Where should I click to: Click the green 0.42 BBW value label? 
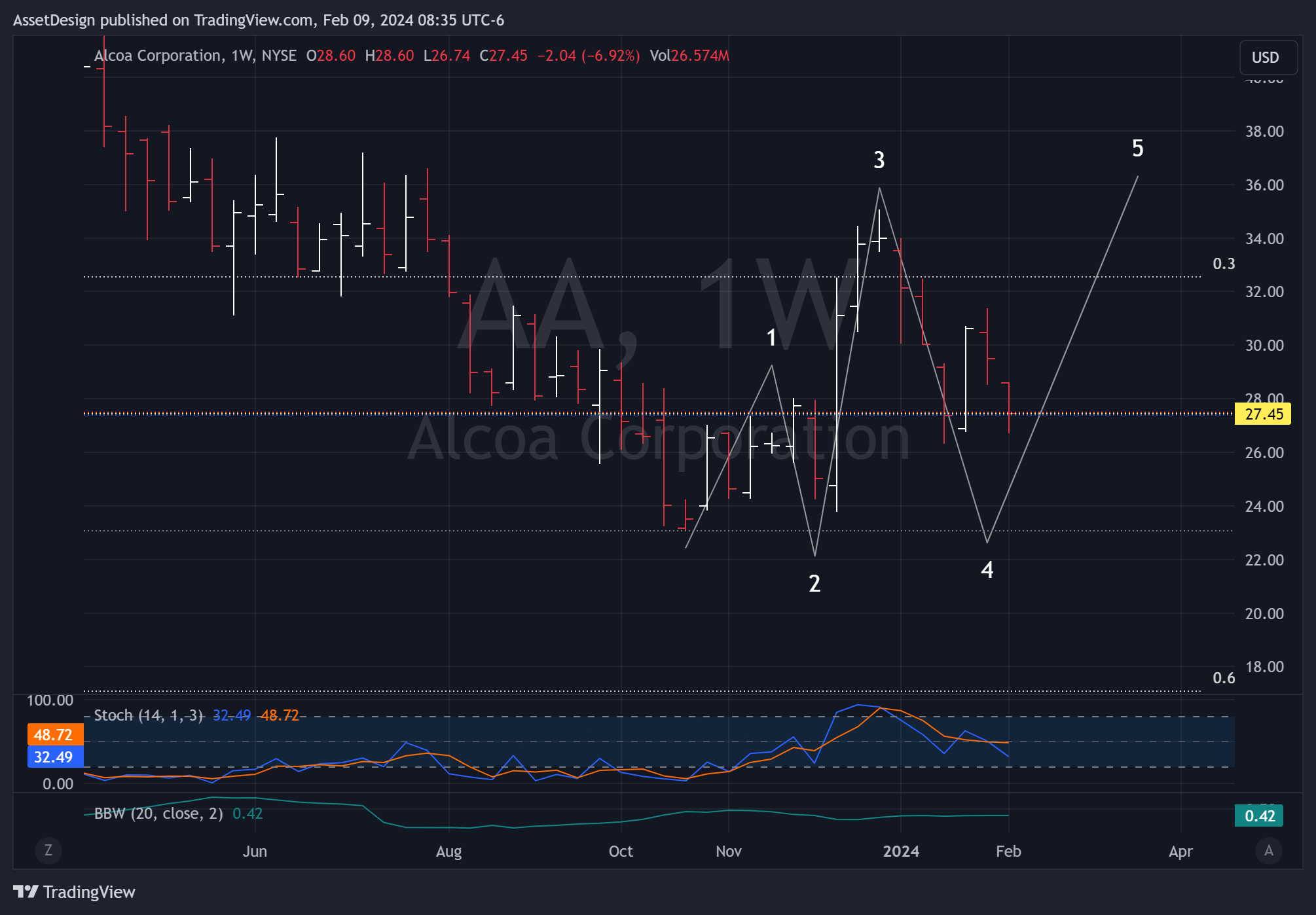click(1259, 816)
